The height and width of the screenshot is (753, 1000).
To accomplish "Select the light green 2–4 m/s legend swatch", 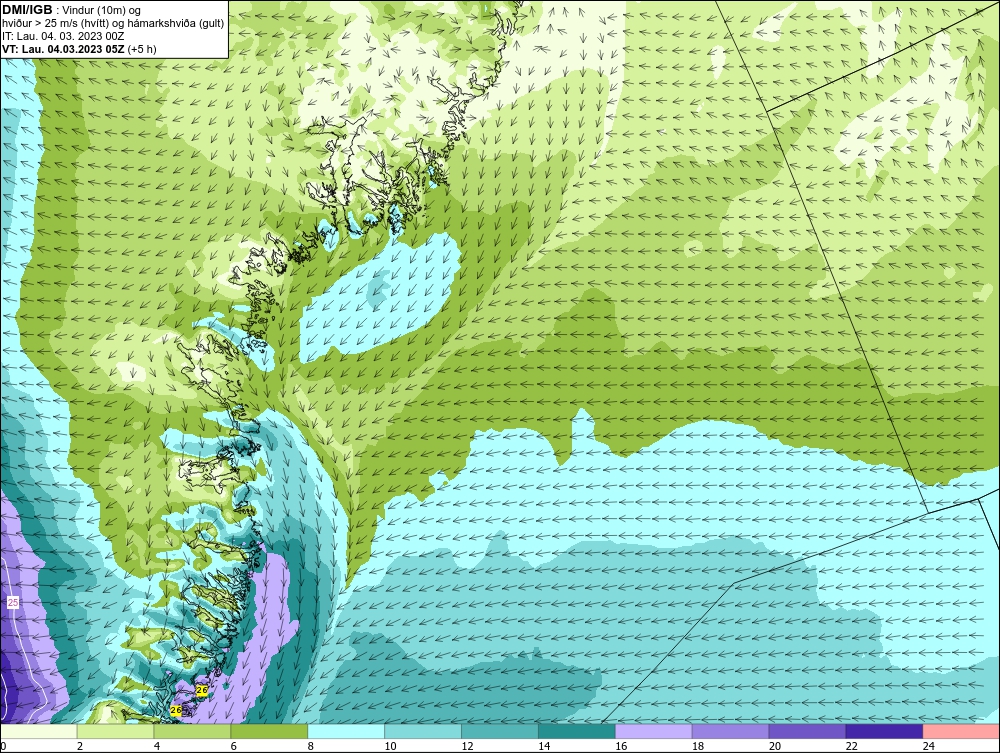I will tap(115, 731).
